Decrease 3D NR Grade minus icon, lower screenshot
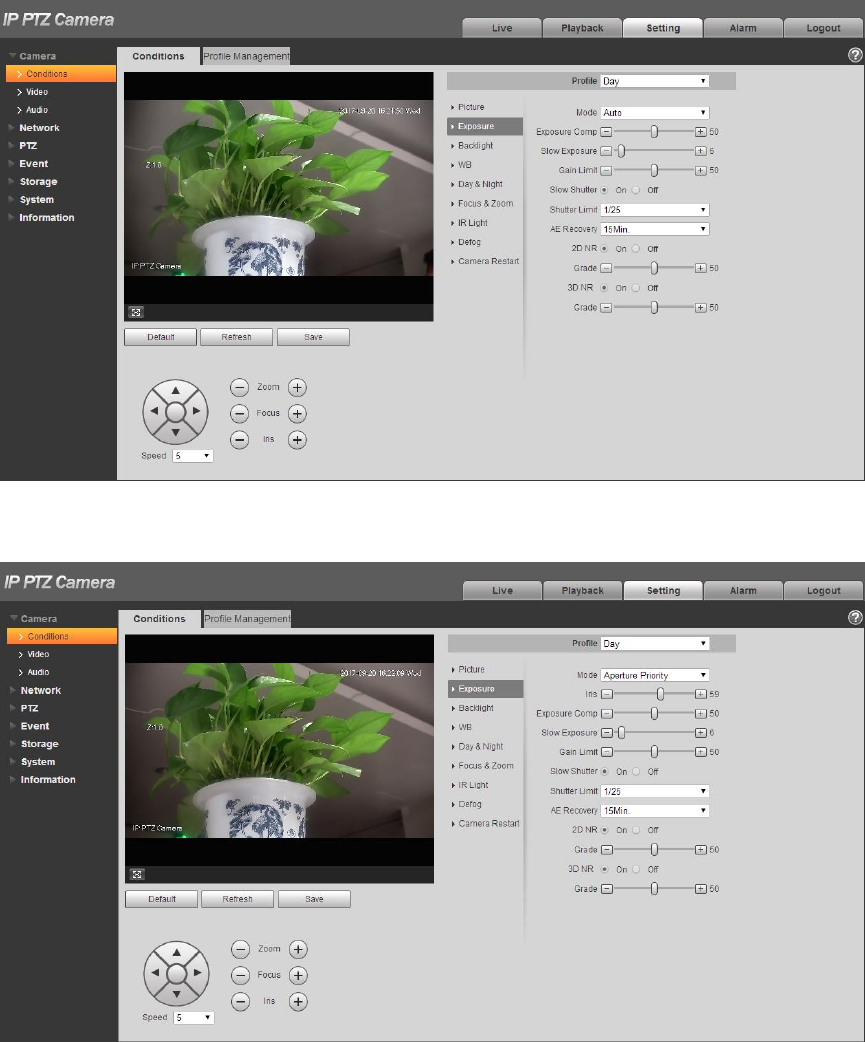This screenshot has height=1042, width=865. tap(607, 889)
